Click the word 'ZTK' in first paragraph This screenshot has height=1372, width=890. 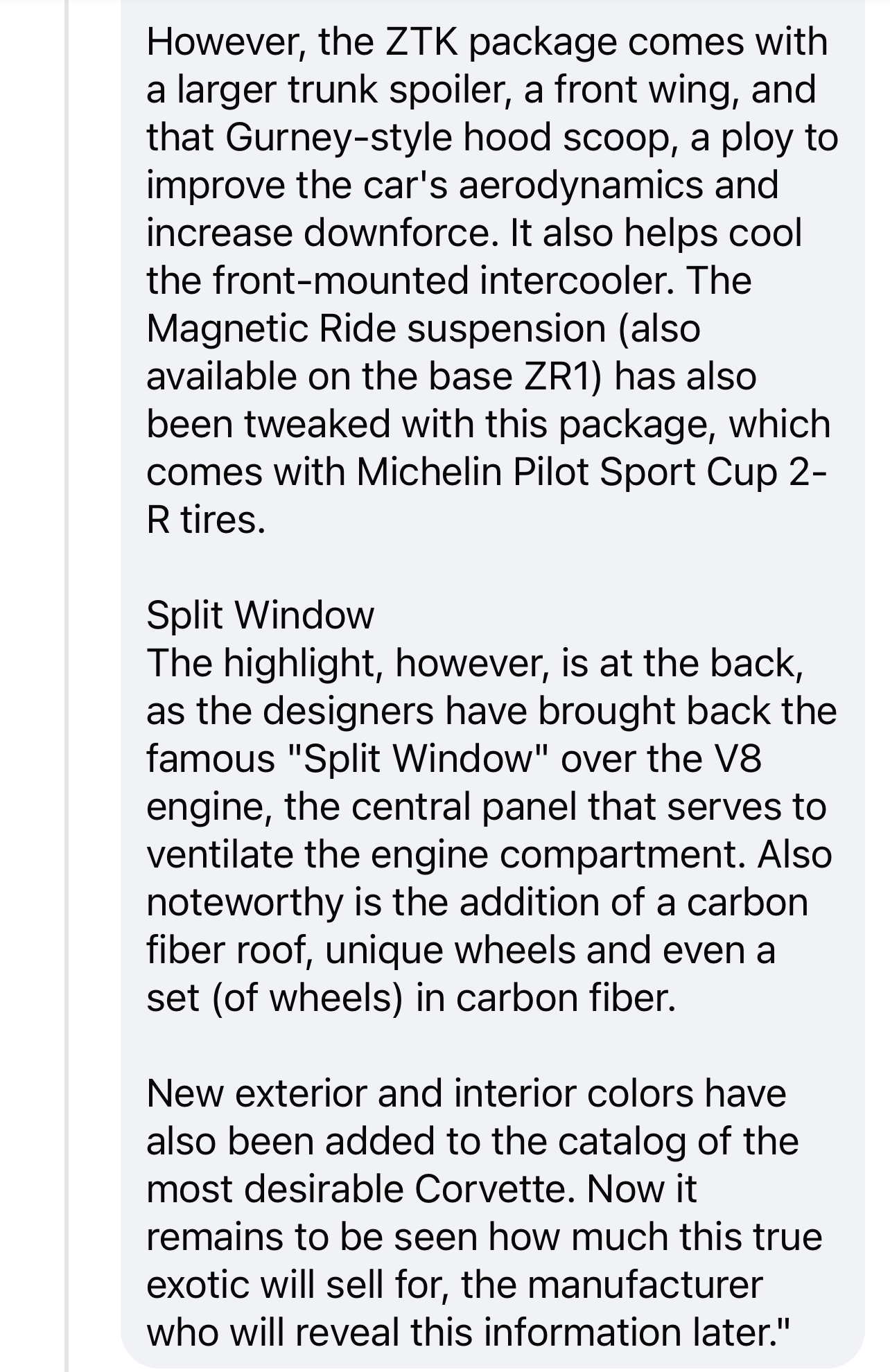[x=421, y=42]
